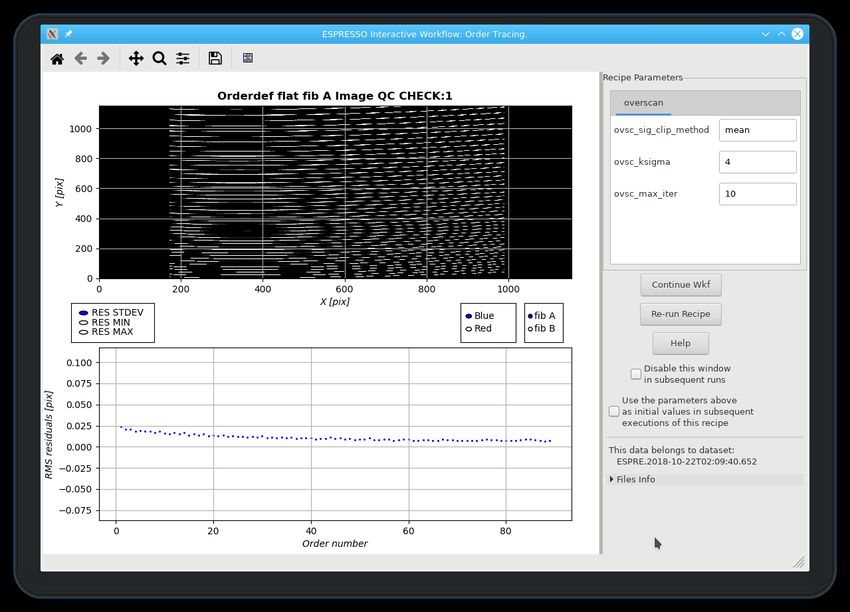Expand the Files Info section
Image resolution: width=850 pixels, height=612 pixels.
tap(612, 479)
